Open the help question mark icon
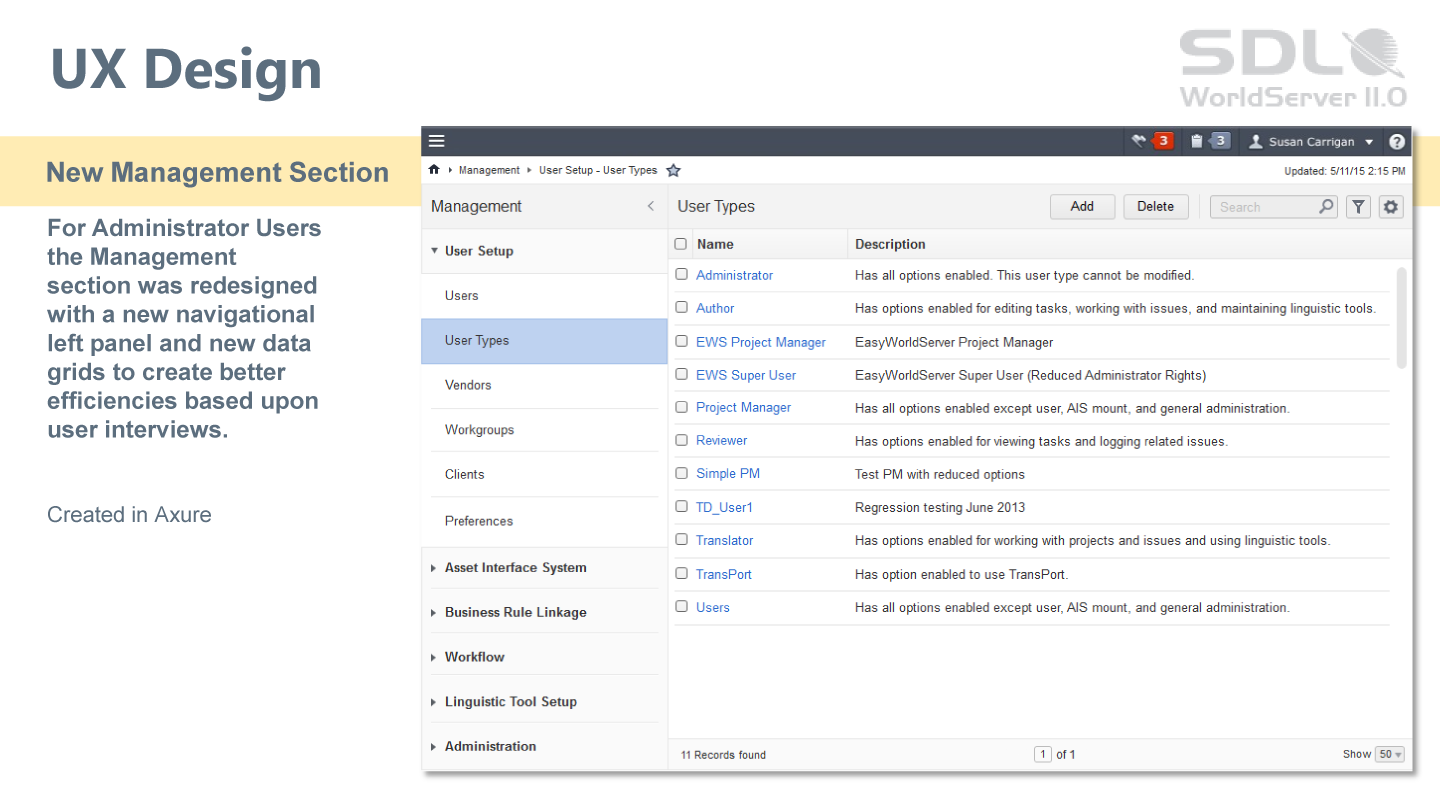1440x810 pixels. [x=1397, y=142]
